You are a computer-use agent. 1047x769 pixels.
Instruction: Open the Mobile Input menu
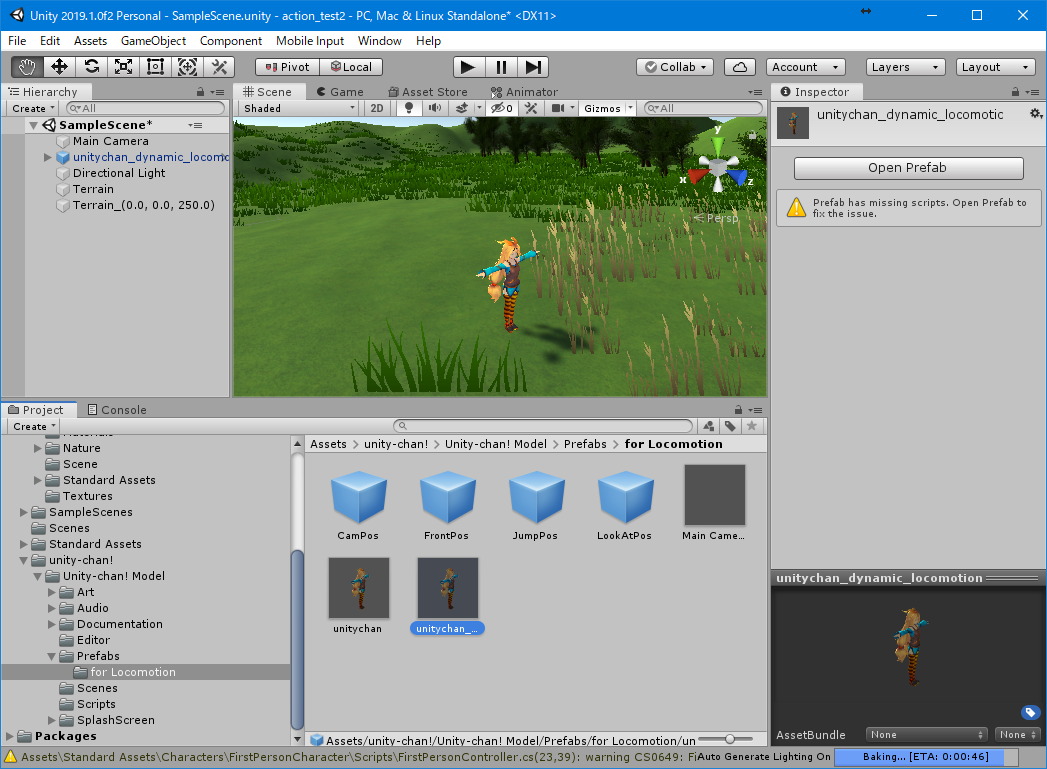(310, 41)
